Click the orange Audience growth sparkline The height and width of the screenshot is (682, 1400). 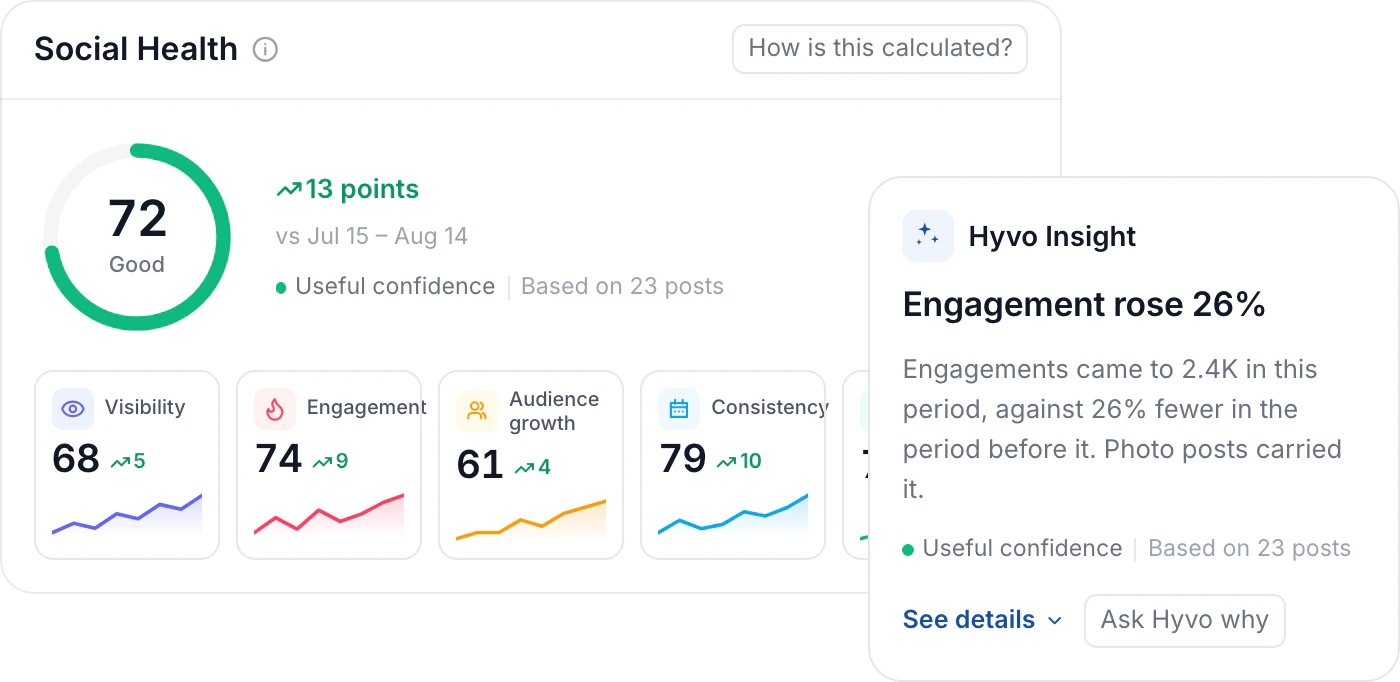pyautogui.click(x=531, y=520)
